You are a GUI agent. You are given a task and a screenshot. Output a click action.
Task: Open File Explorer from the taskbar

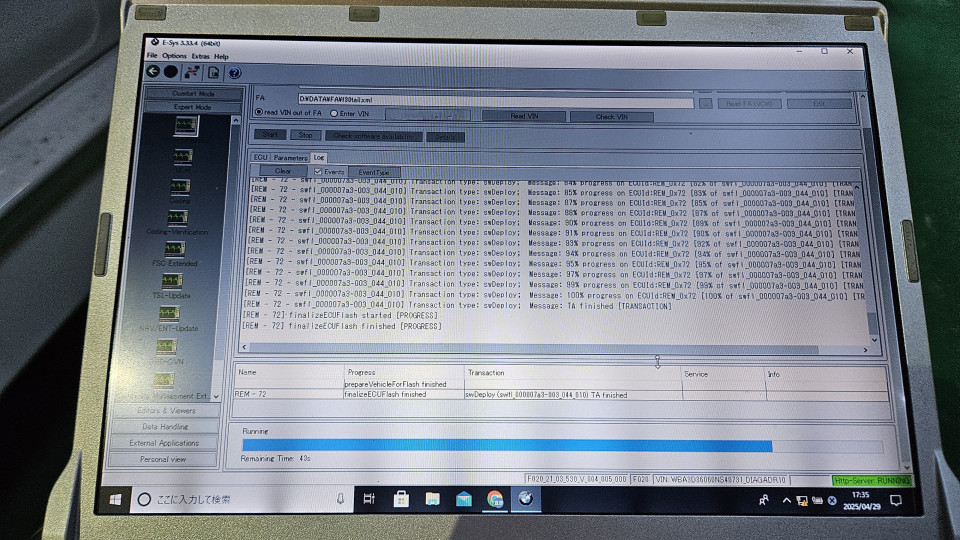(432, 500)
